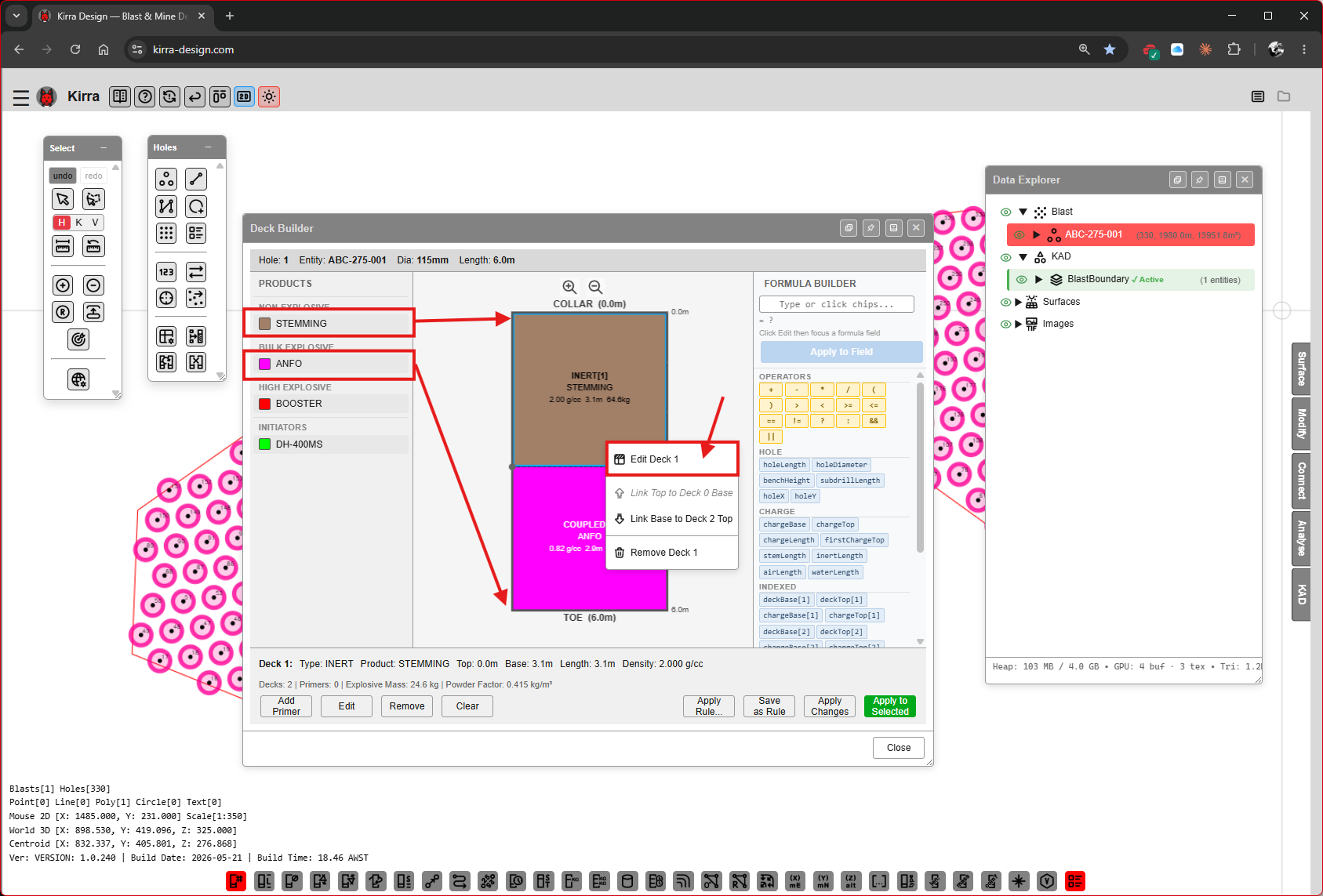Select the polygon lasso selection tool
The width and height of the screenshot is (1323, 896).
(x=93, y=199)
